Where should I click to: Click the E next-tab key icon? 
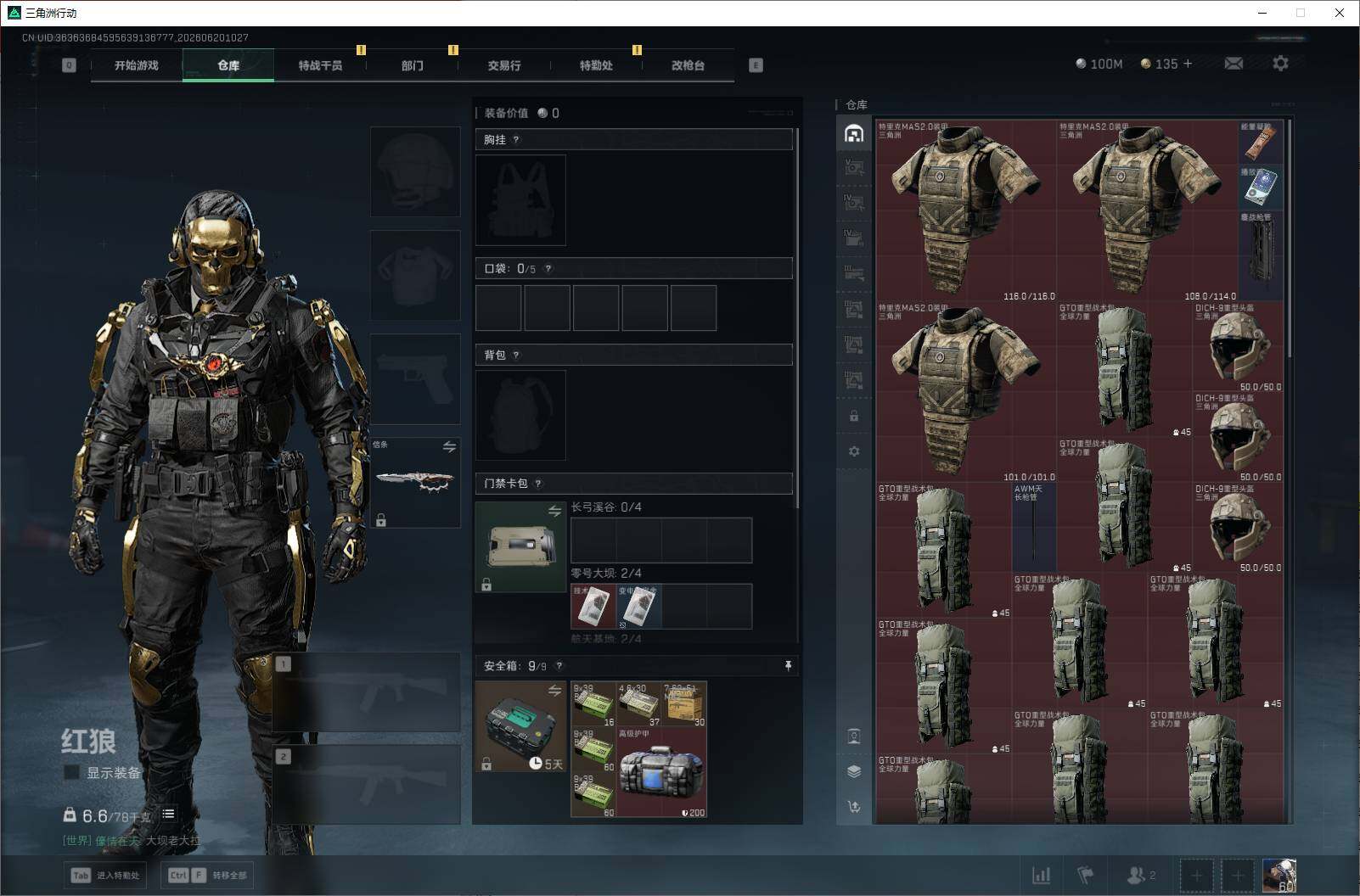[756, 65]
